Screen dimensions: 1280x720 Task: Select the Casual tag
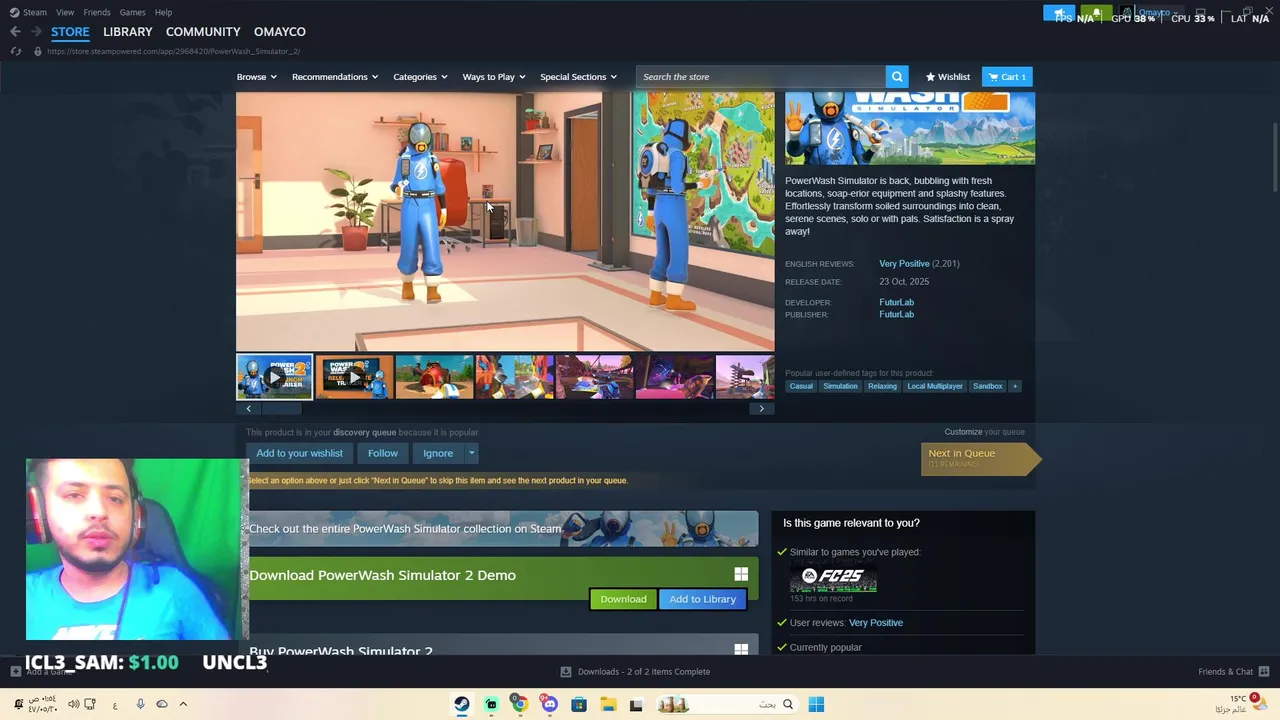click(801, 386)
